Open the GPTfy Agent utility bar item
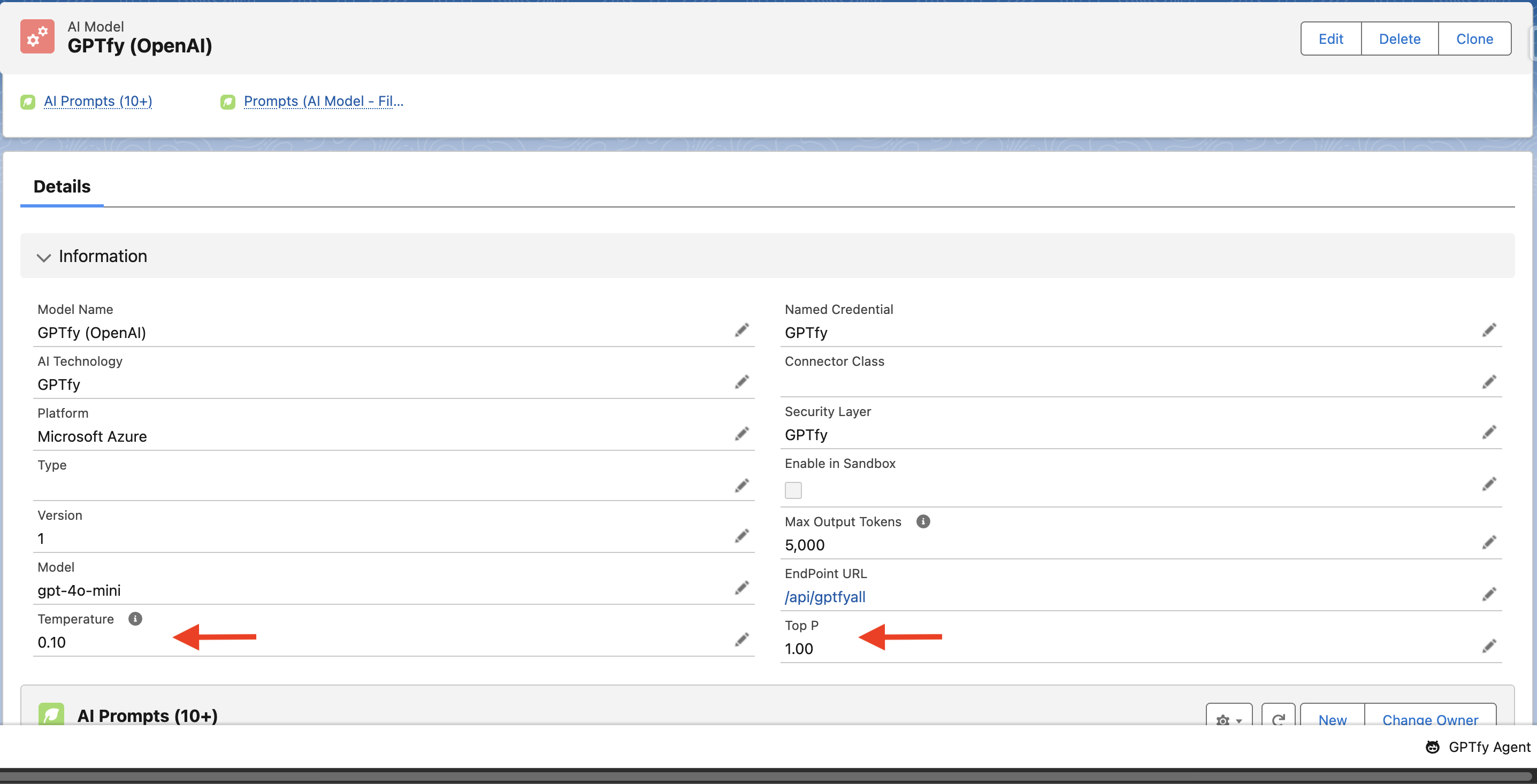This screenshot has width=1537, height=784. [x=1478, y=747]
